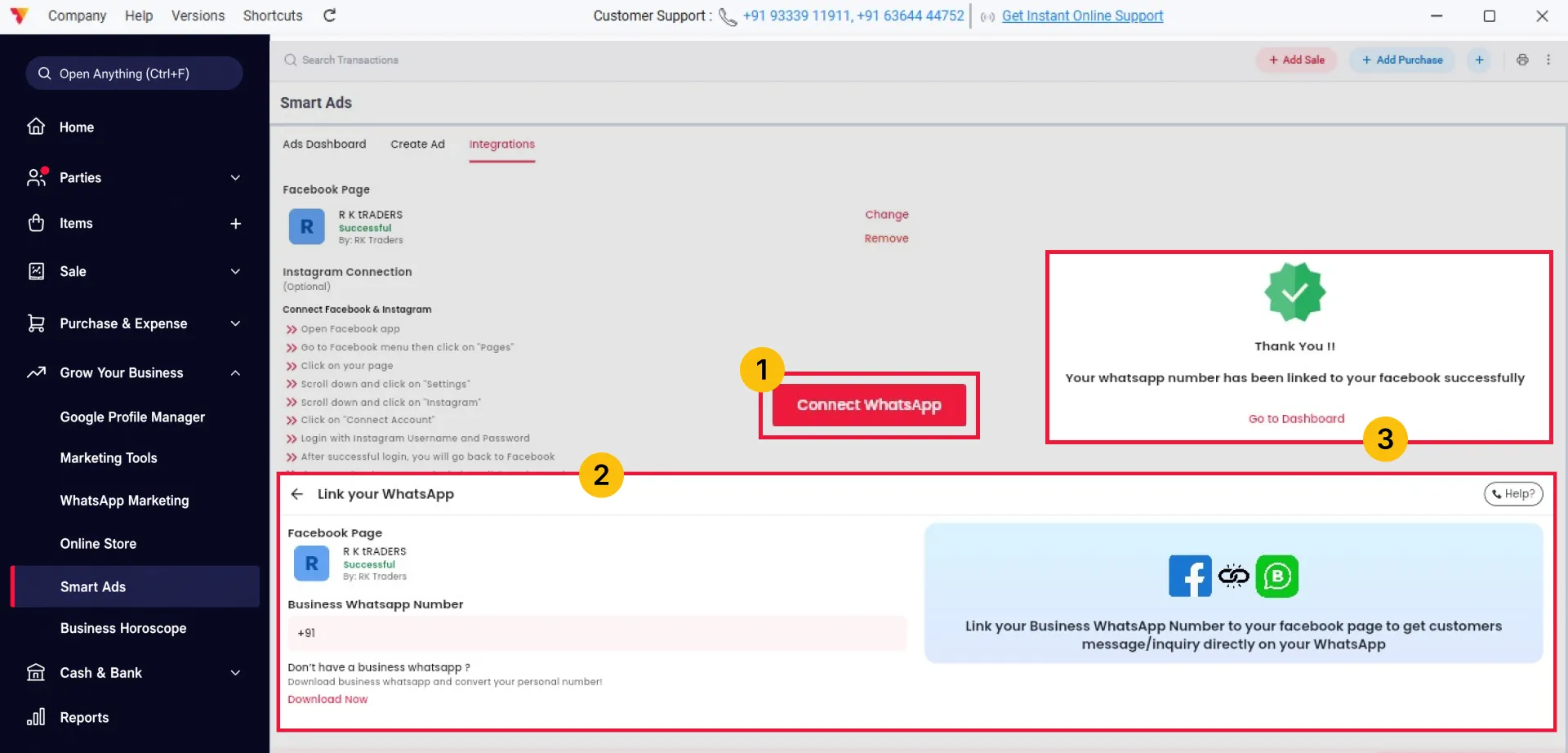Click the Search Transactions field

click(x=350, y=60)
